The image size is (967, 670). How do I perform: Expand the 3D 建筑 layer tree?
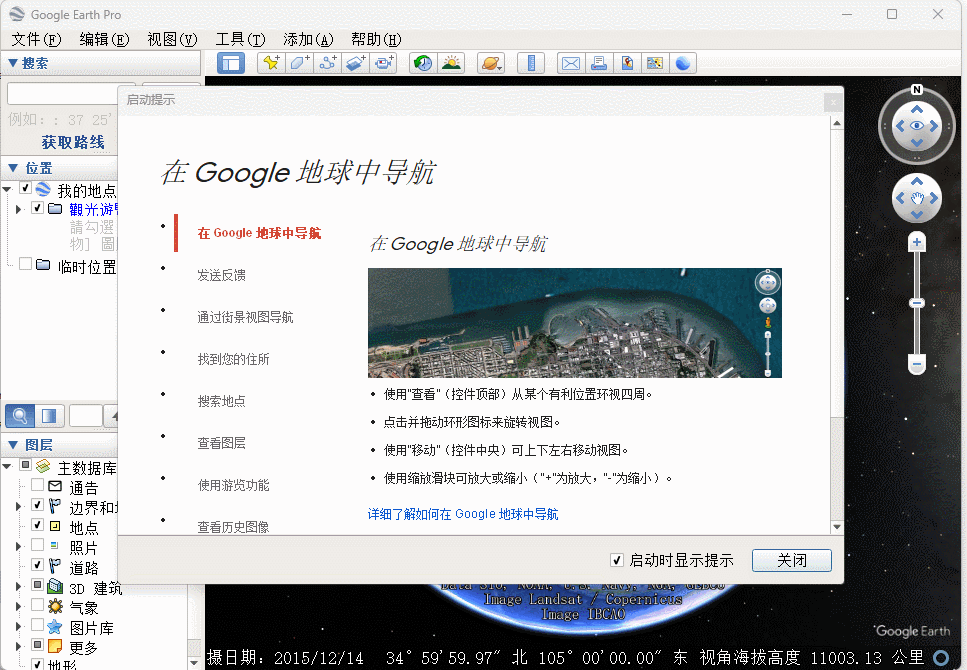coord(18,587)
